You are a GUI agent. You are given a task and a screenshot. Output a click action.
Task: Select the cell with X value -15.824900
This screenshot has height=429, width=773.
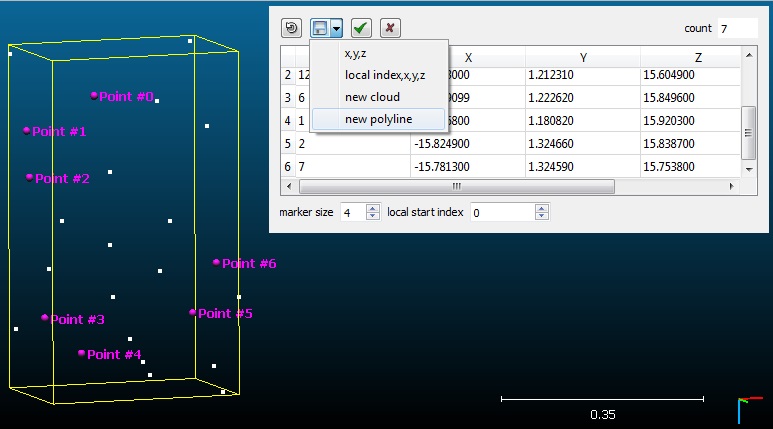click(468, 143)
